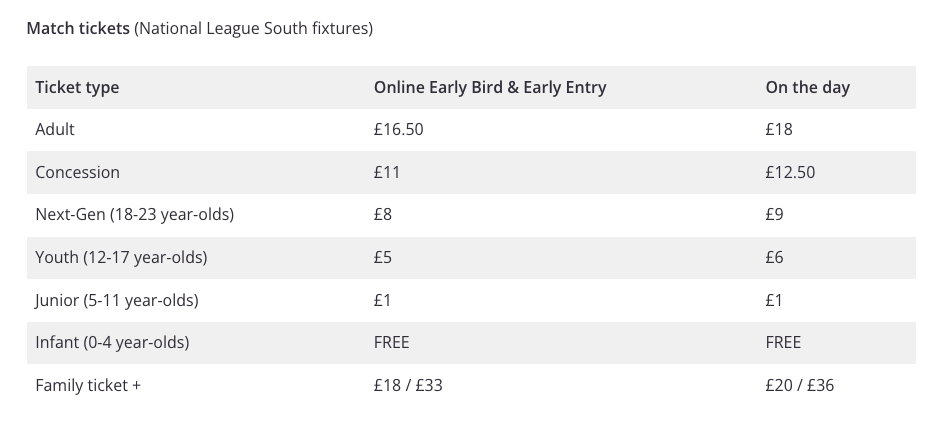Click the £16.50 Adult early bird price

tap(398, 129)
